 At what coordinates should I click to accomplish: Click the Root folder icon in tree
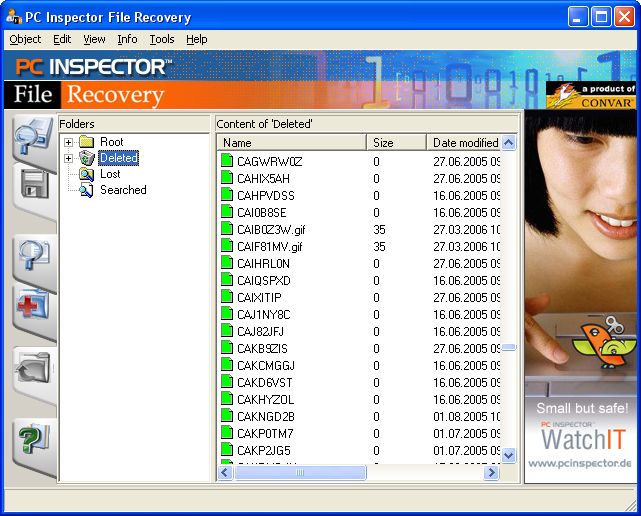coord(87,142)
